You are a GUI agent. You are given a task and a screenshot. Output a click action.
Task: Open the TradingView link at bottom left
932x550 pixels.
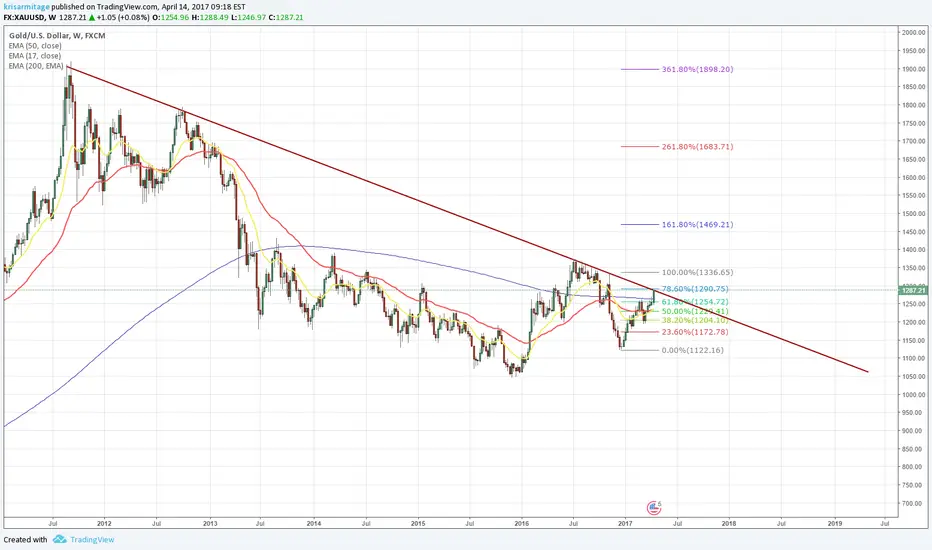coord(92,539)
